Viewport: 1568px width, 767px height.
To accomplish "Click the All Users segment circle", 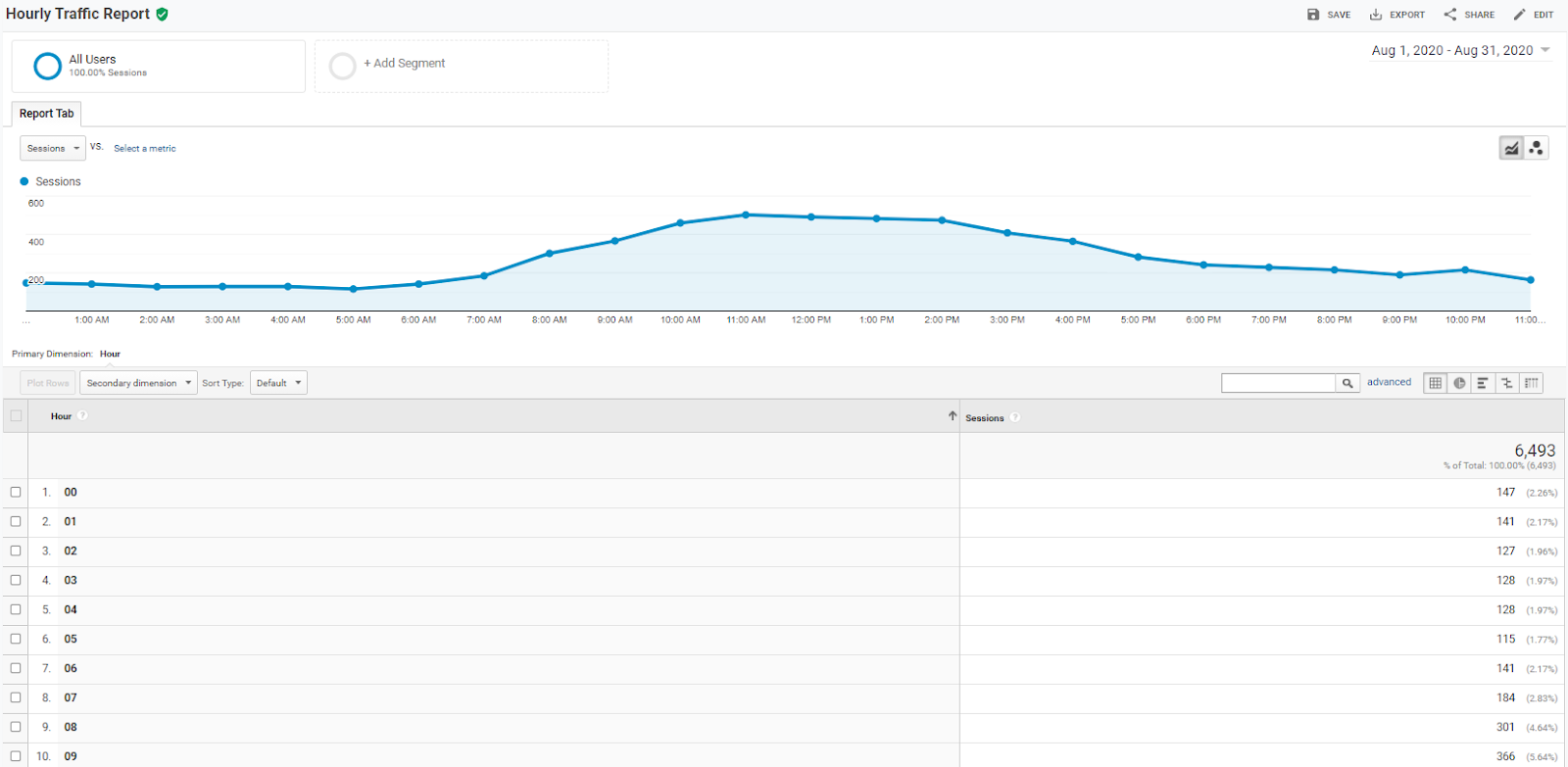I will coord(47,66).
